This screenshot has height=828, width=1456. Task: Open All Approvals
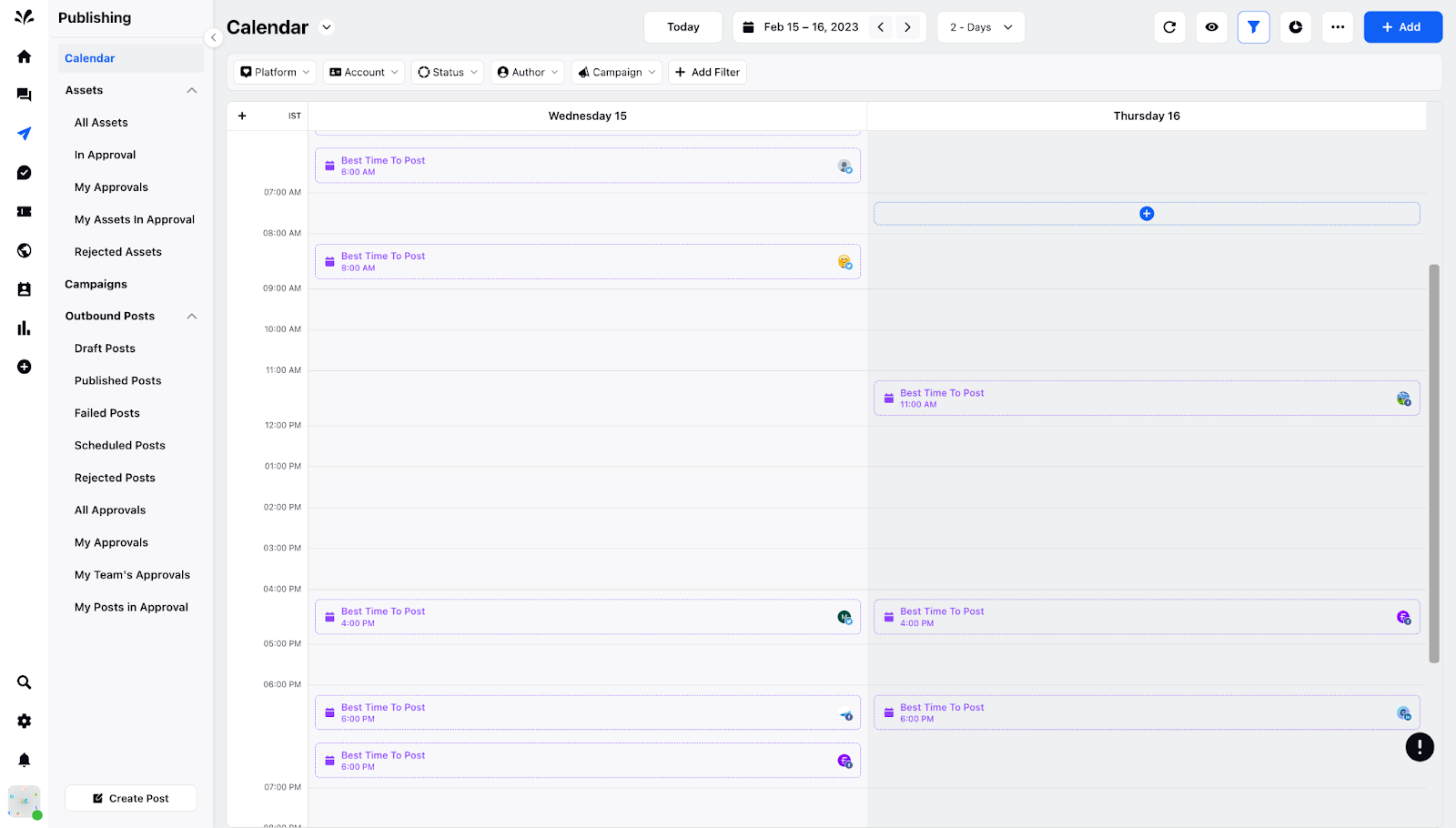(110, 510)
